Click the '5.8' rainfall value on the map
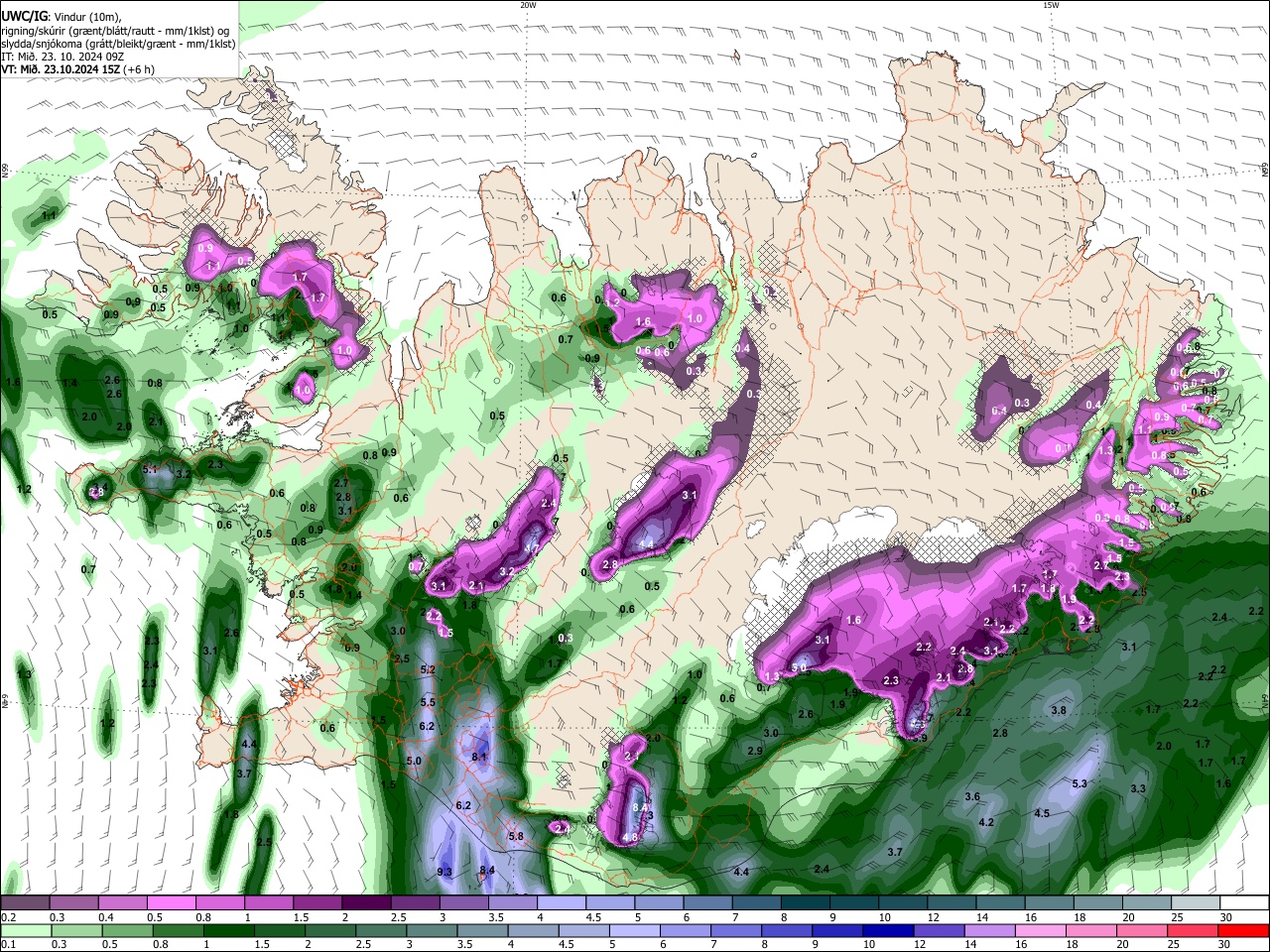This screenshot has width=1270, height=952. point(516,837)
